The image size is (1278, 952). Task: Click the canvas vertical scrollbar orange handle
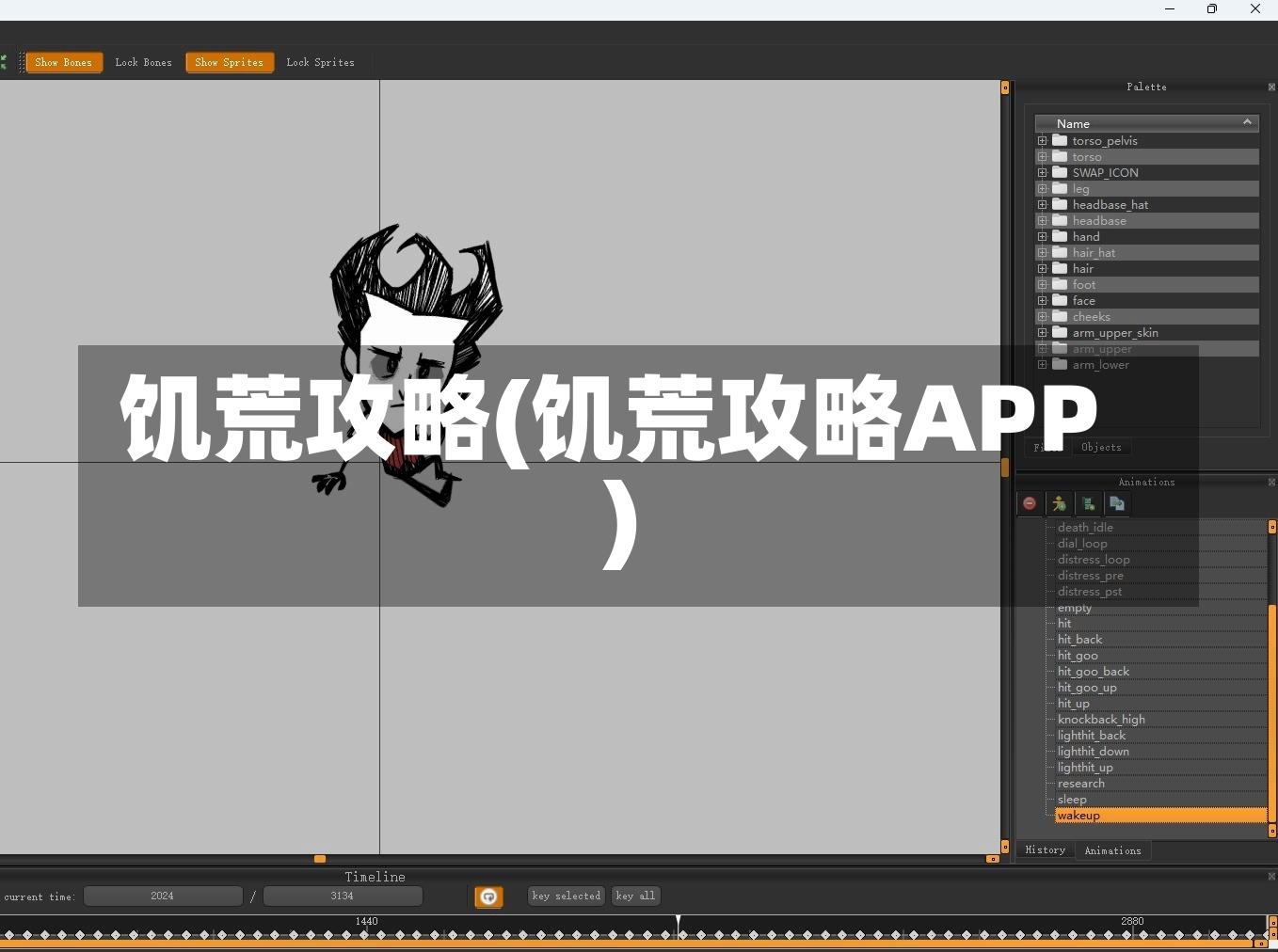coord(1005,468)
